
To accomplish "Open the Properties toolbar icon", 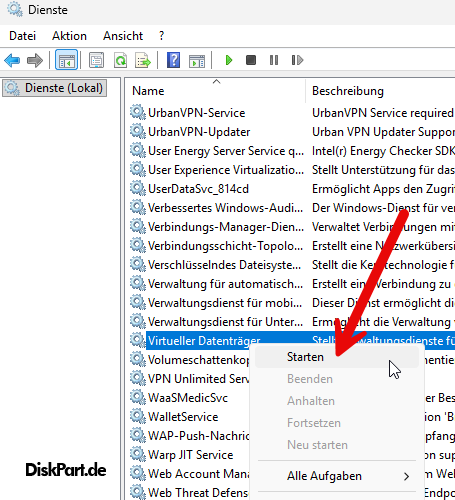I will click(96, 60).
